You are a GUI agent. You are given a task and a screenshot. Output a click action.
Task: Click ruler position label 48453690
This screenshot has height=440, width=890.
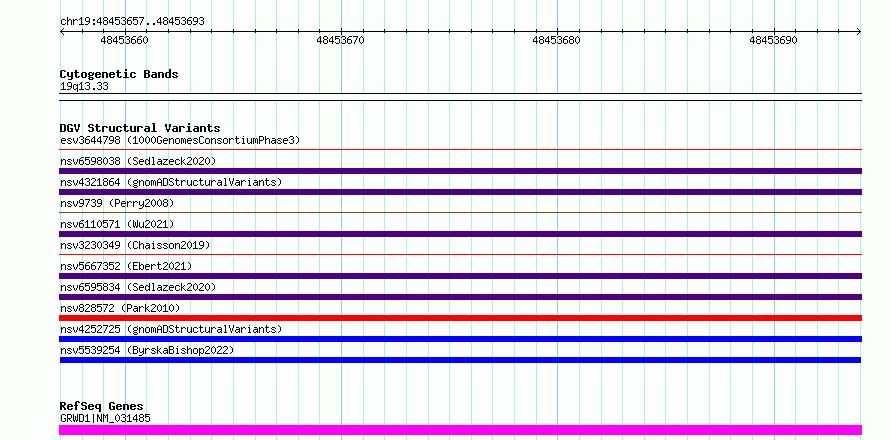tap(774, 40)
